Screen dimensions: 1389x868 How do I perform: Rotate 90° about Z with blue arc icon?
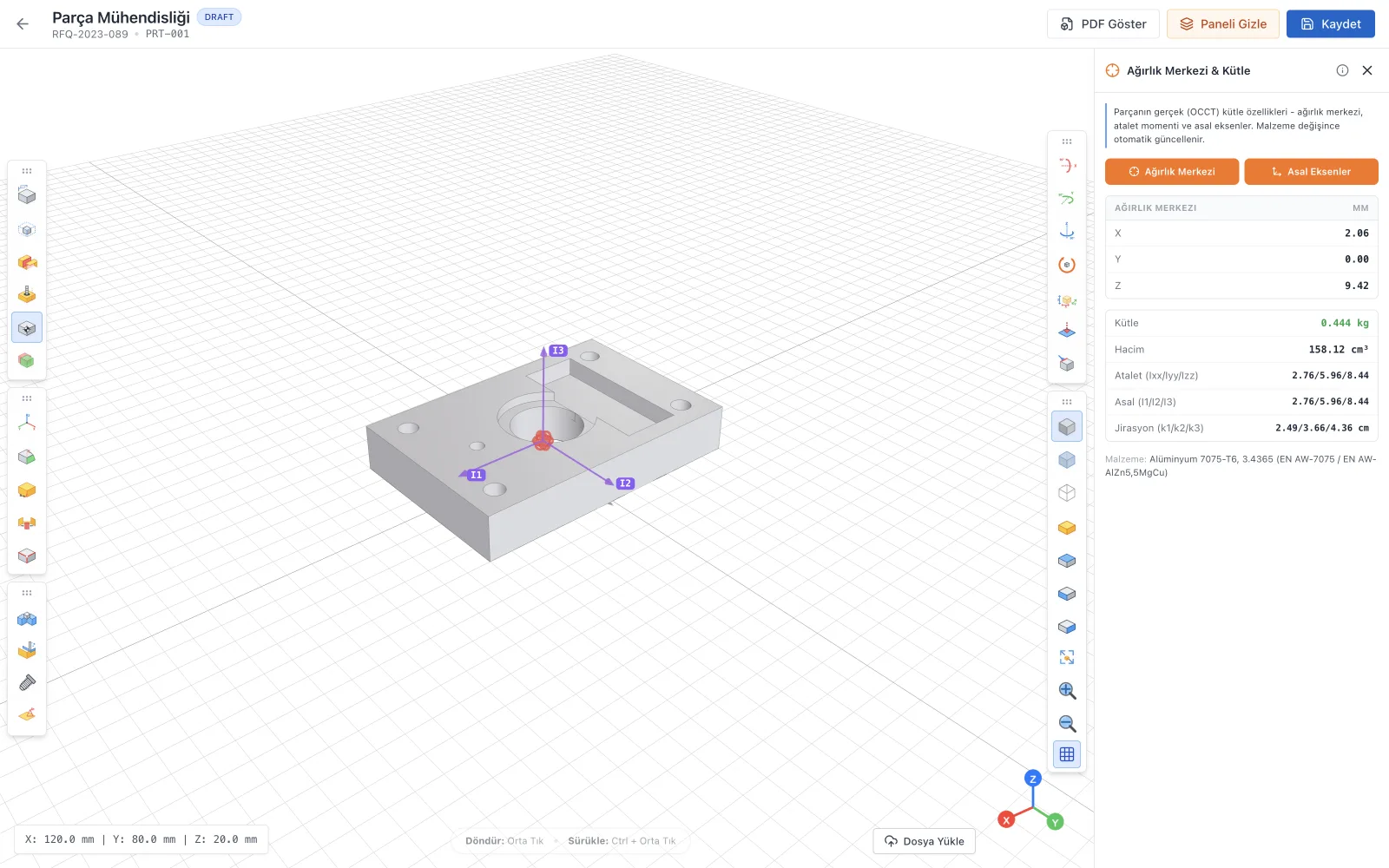click(1067, 232)
